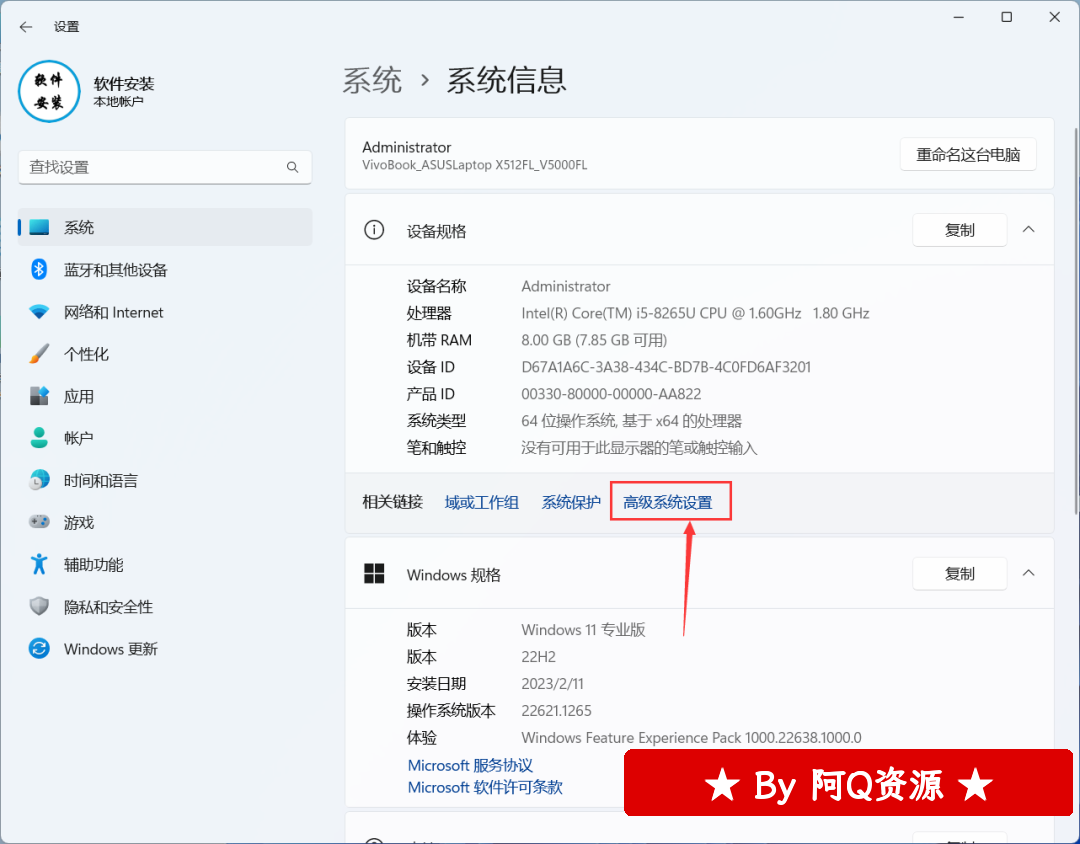Click the 应用 apps icon
The height and width of the screenshot is (844, 1080).
[x=39, y=396]
